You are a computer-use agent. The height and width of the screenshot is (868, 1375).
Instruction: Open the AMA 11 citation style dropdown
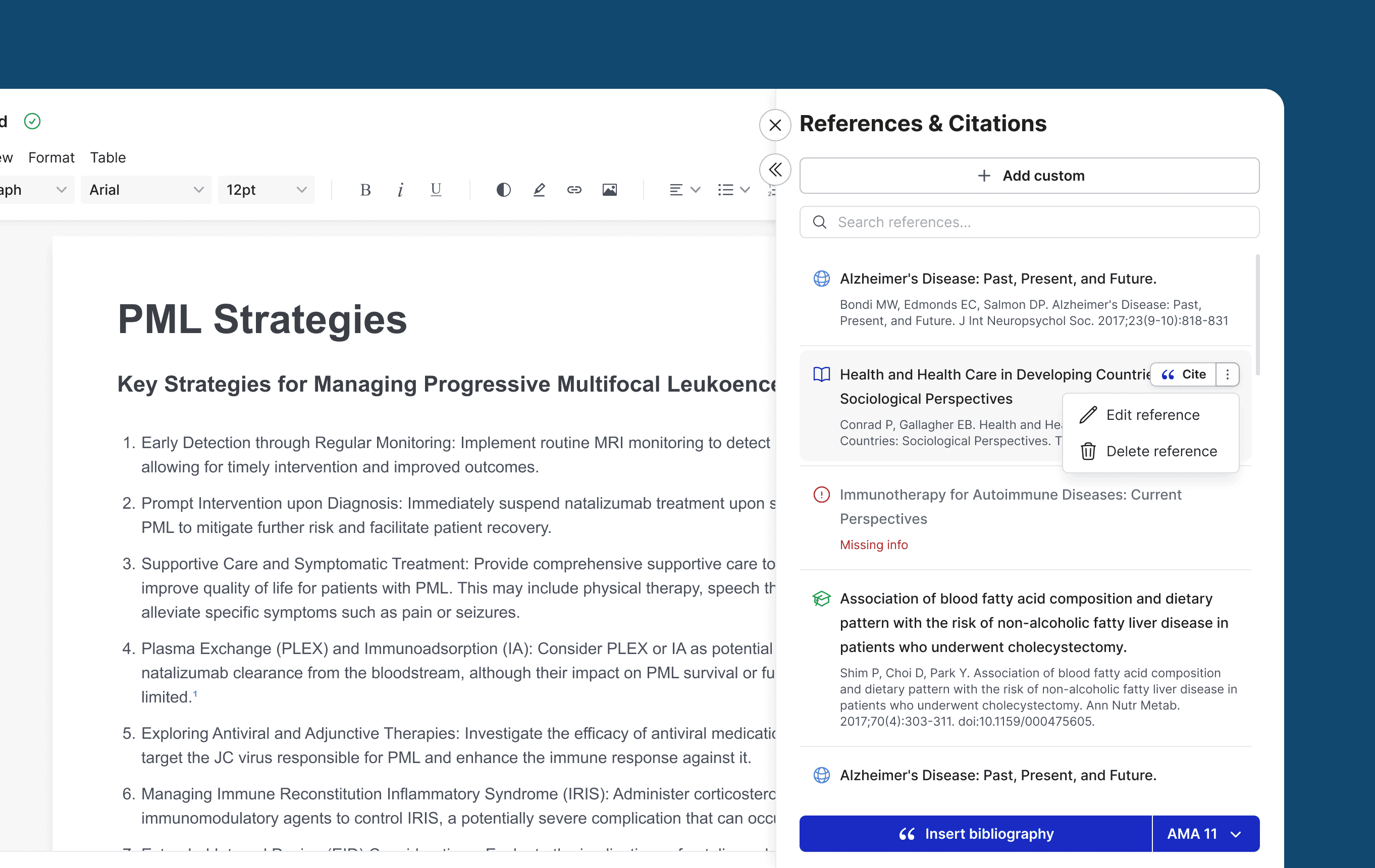pos(1205,834)
